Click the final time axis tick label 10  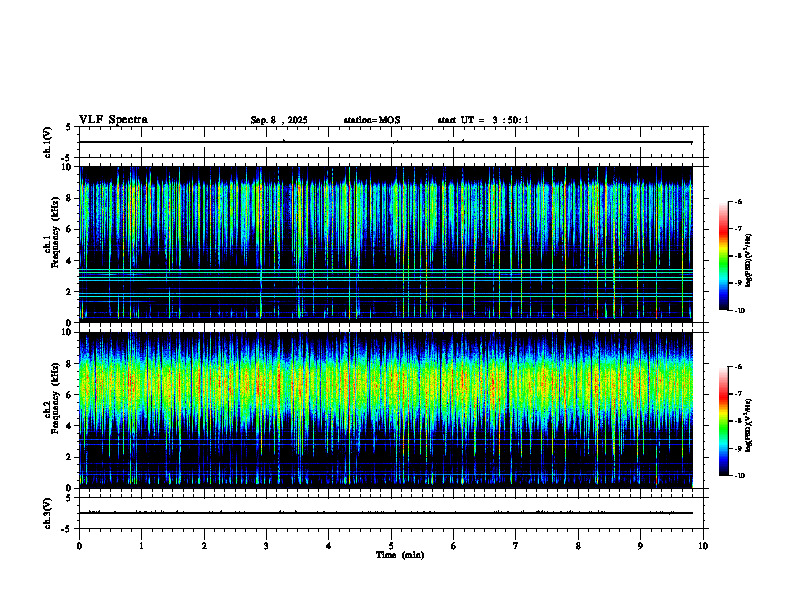(703, 546)
